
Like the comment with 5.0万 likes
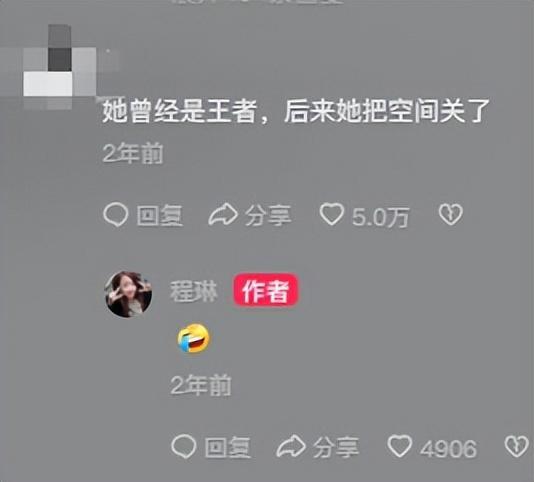(331, 214)
